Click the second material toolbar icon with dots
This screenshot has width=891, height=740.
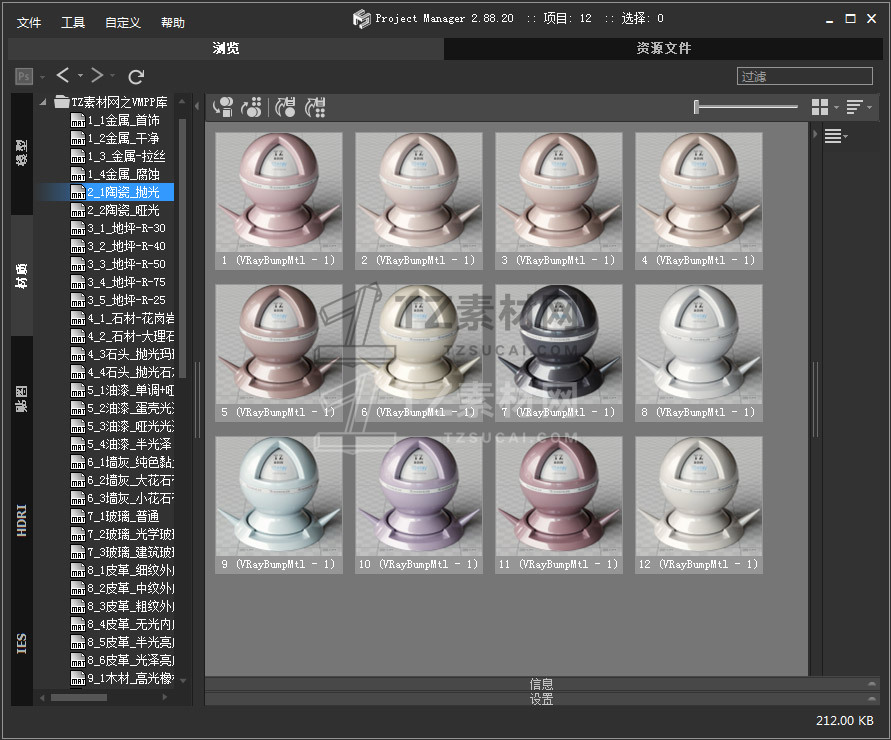[253, 107]
